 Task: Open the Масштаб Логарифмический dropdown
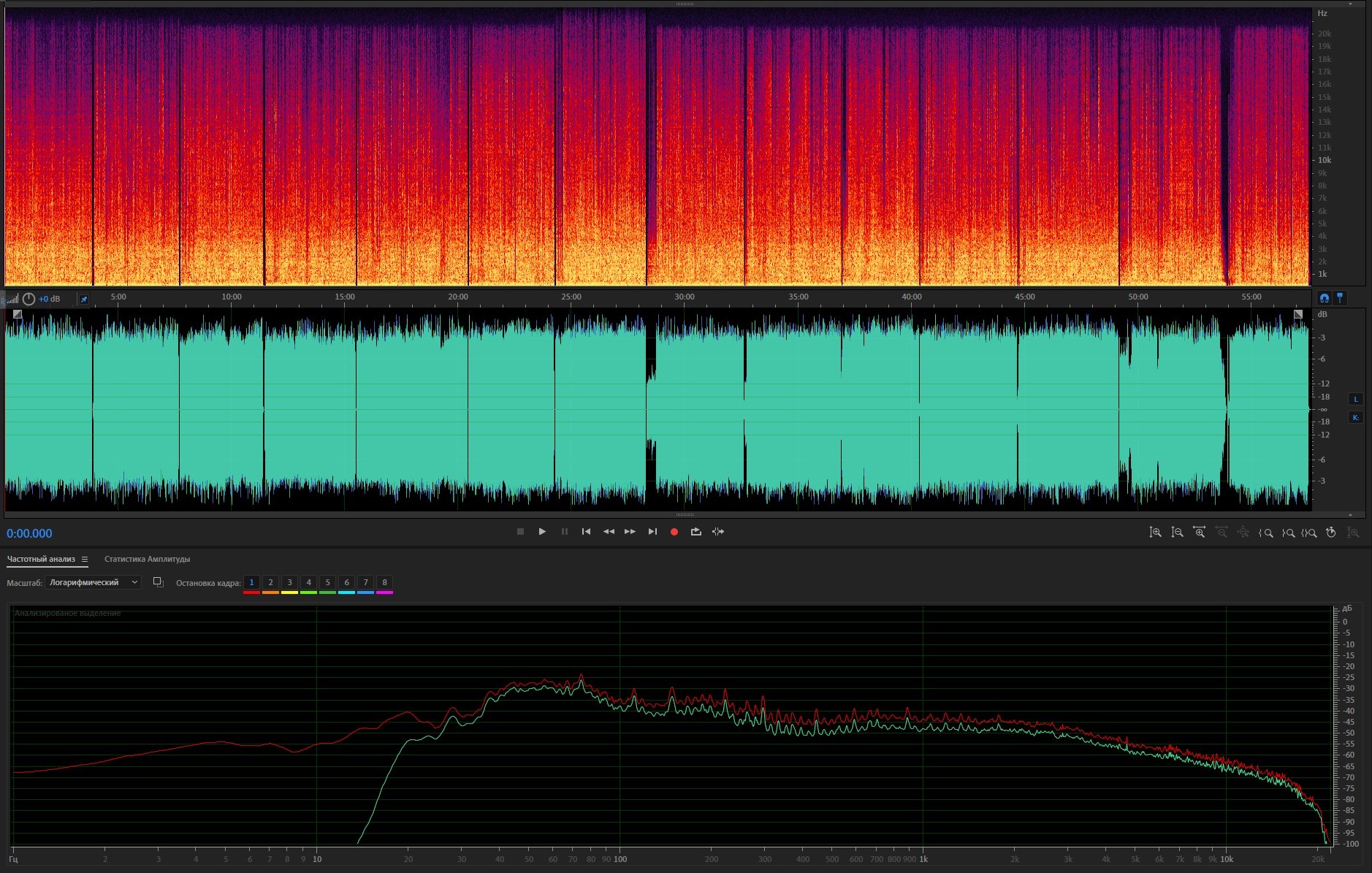[x=93, y=582]
